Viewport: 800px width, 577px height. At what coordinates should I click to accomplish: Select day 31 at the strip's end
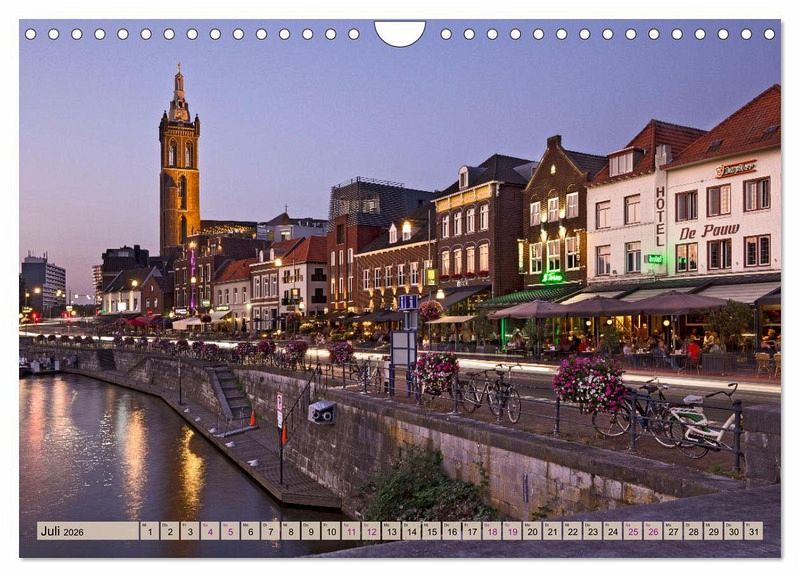tap(752, 531)
